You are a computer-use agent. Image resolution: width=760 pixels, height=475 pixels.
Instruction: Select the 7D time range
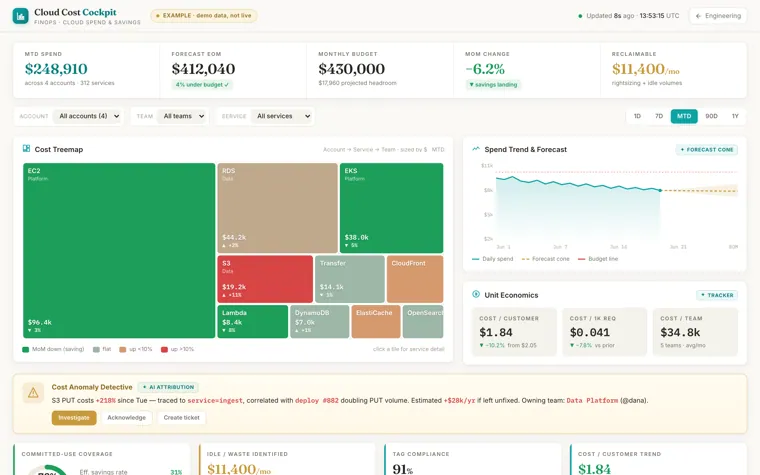(x=659, y=116)
